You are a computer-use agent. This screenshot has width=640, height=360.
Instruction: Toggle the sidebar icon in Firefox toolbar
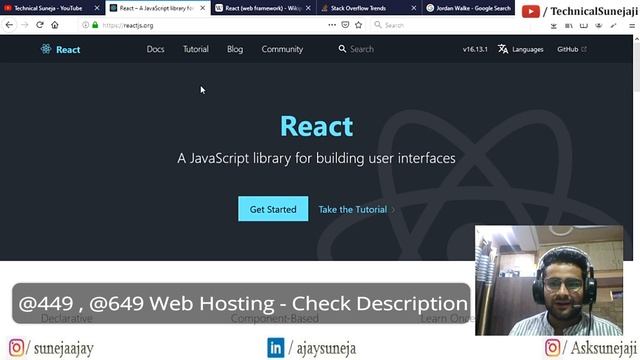[x=584, y=26]
